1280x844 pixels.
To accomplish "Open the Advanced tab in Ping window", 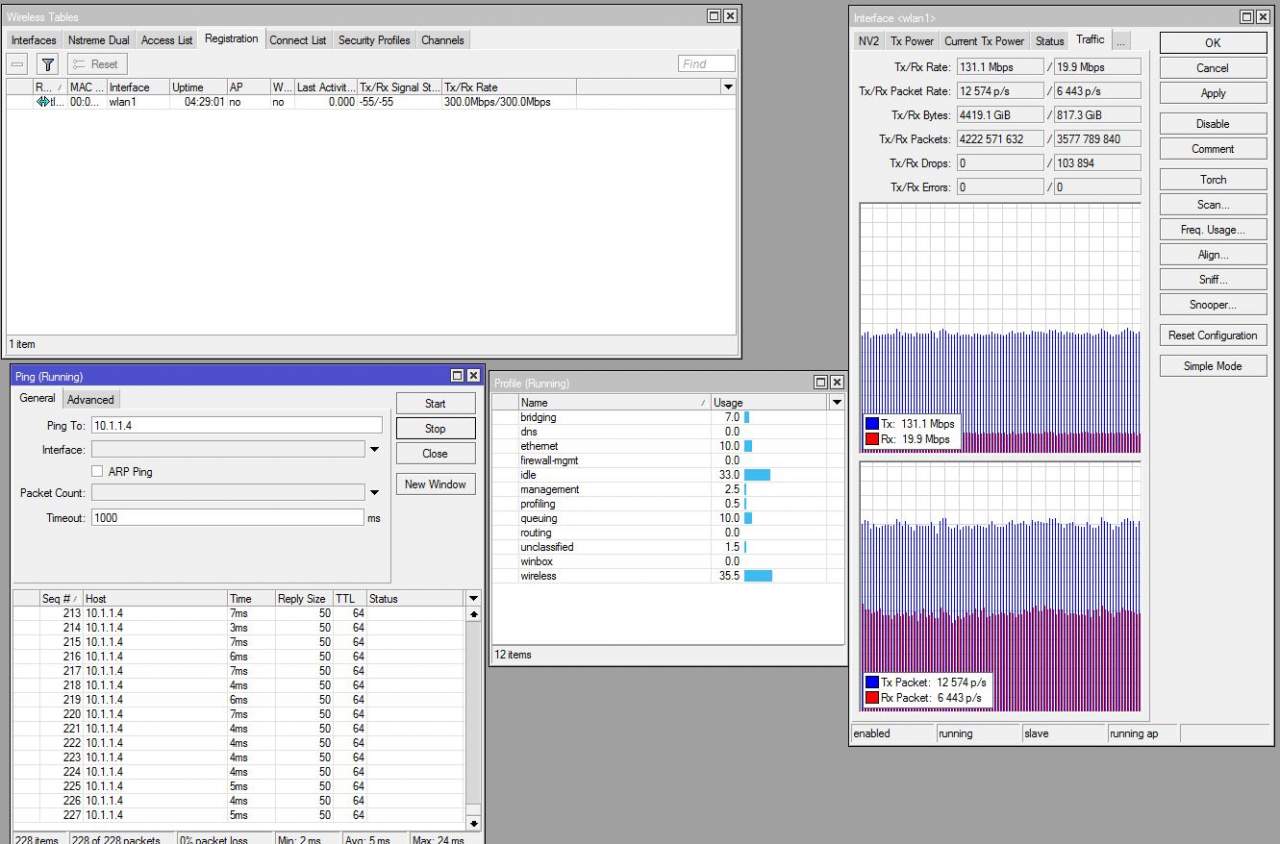I will coord(91,400).
